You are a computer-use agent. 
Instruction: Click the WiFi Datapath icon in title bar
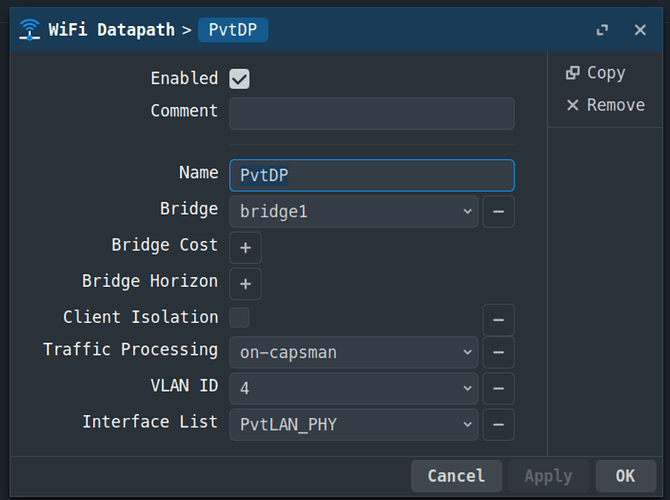[30, 29]
